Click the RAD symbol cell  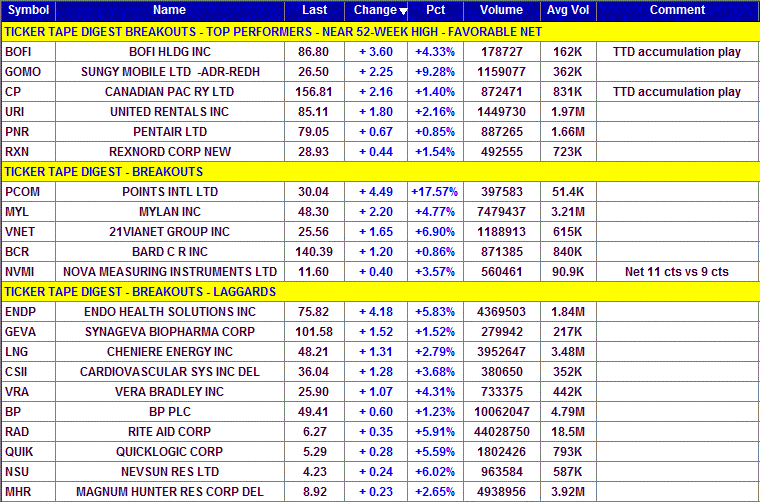tap(28, 432)
